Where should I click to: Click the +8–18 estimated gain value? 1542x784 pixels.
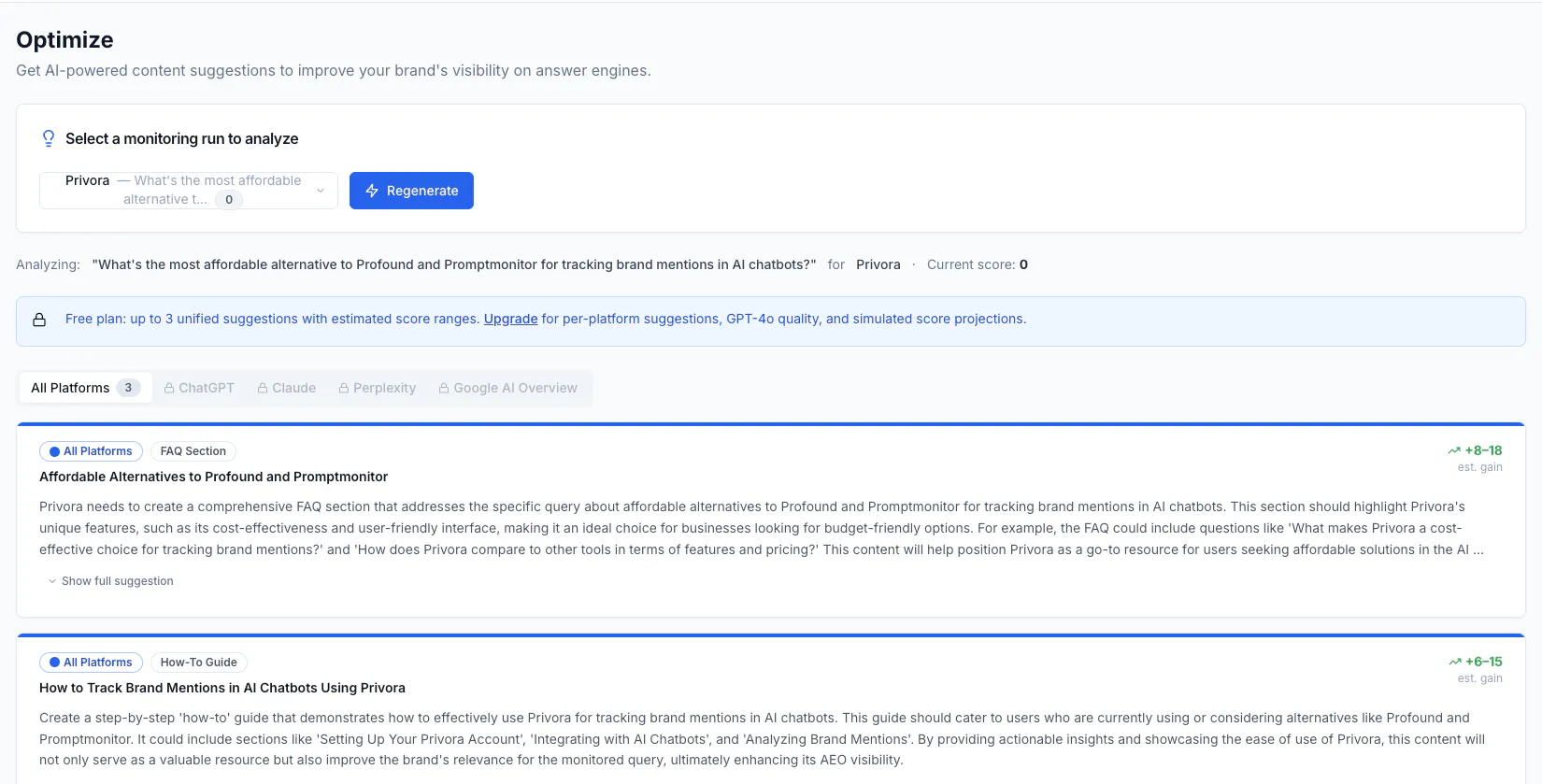coord(1483,450)
